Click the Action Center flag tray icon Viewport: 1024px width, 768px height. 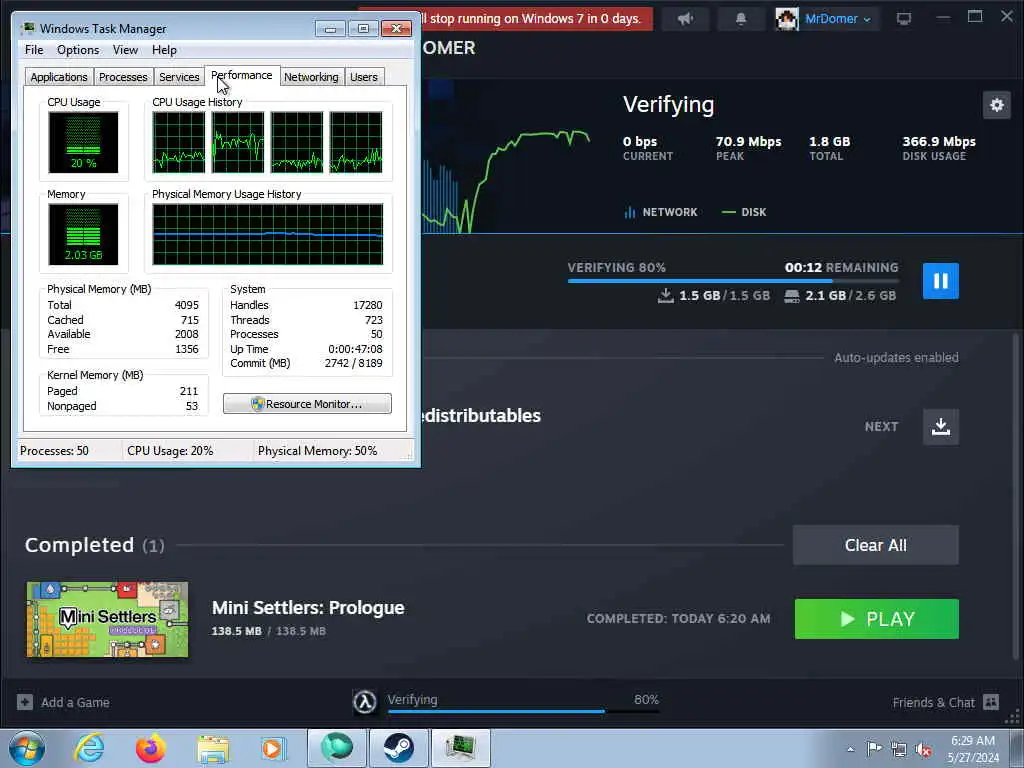pyautogui.click(x=874, y=749)
